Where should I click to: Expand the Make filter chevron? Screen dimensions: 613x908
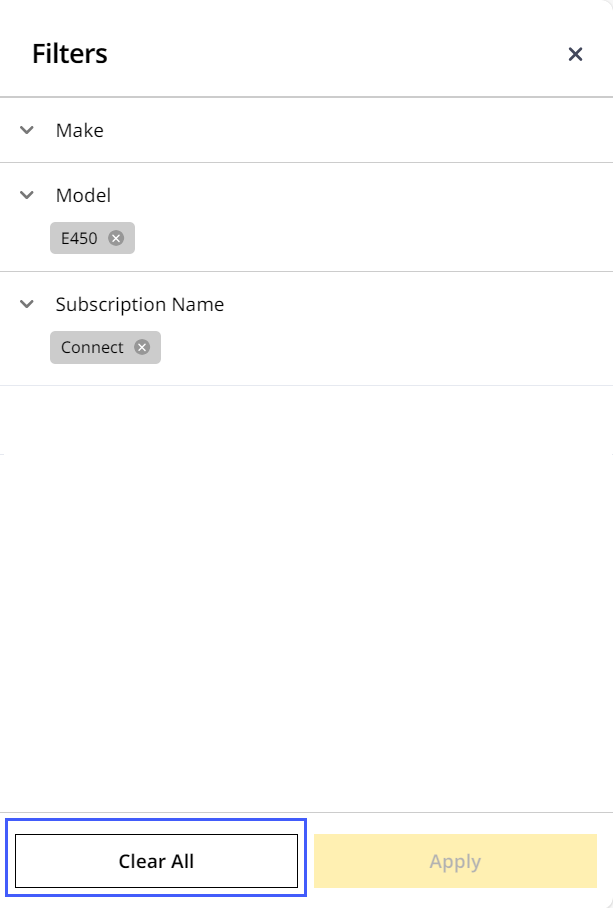click(x=27, y=130)
